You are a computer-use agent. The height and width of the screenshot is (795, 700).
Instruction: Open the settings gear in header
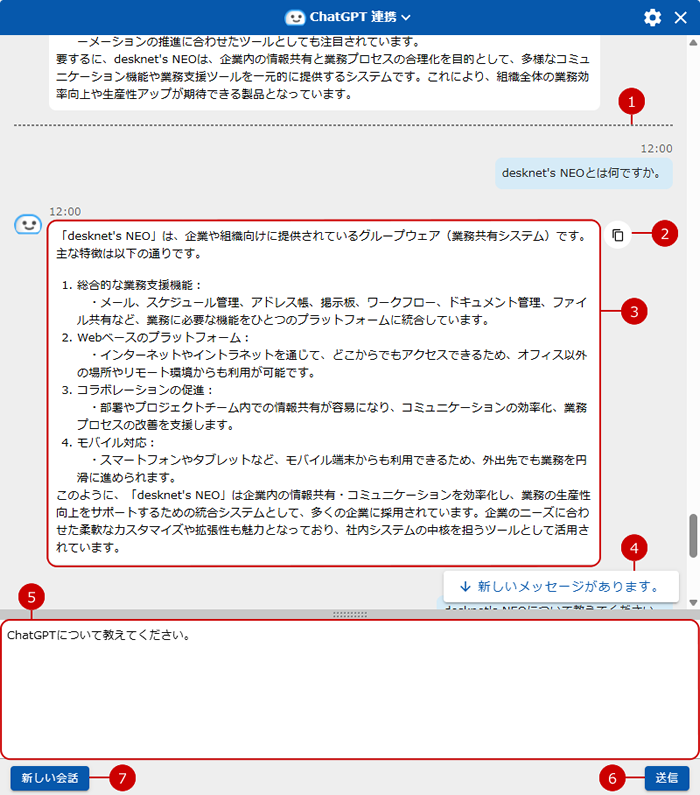pyautogui.click(x=652, y=18)
